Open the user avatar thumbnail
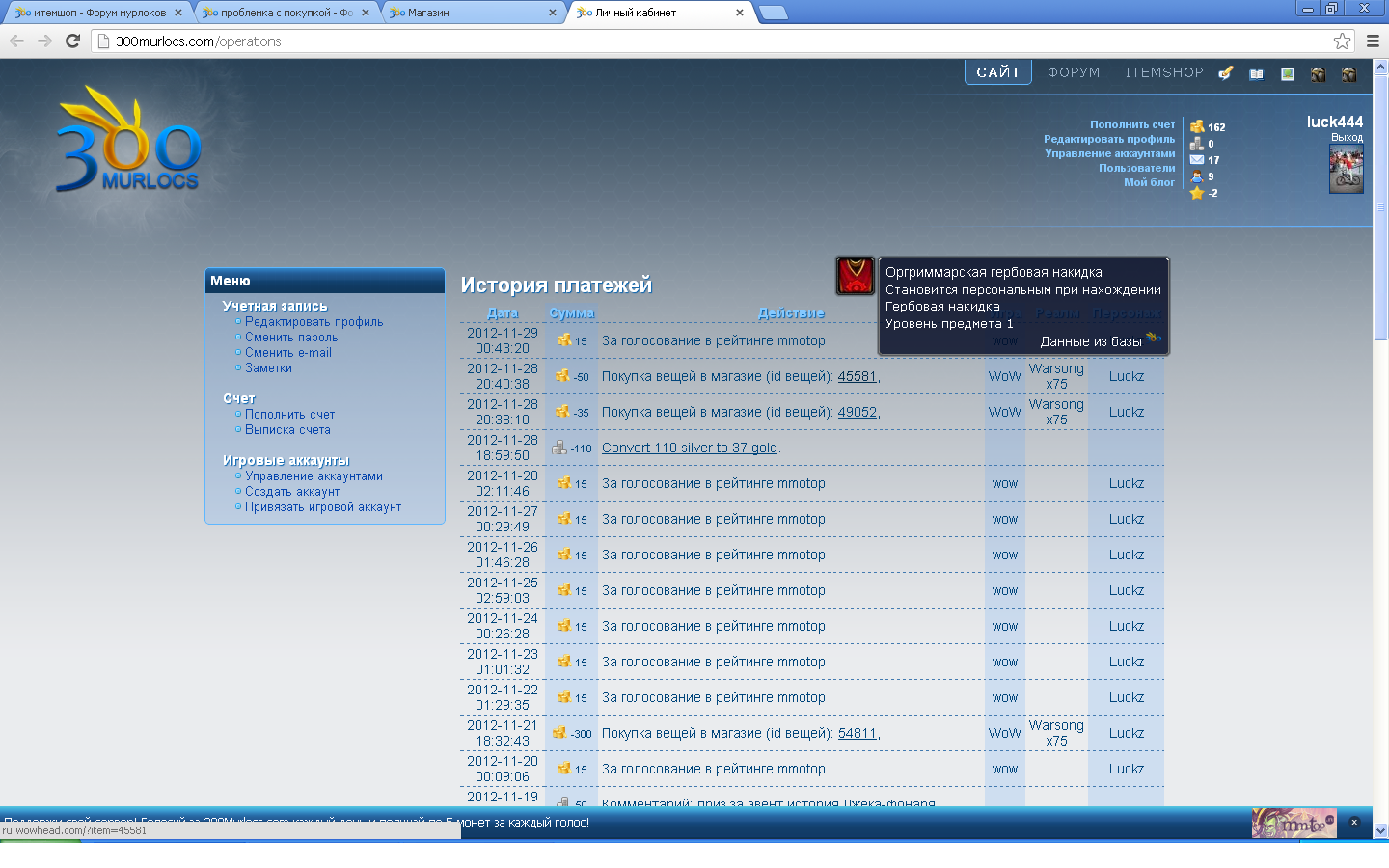1389x868 pixels. pos(1347,169)
